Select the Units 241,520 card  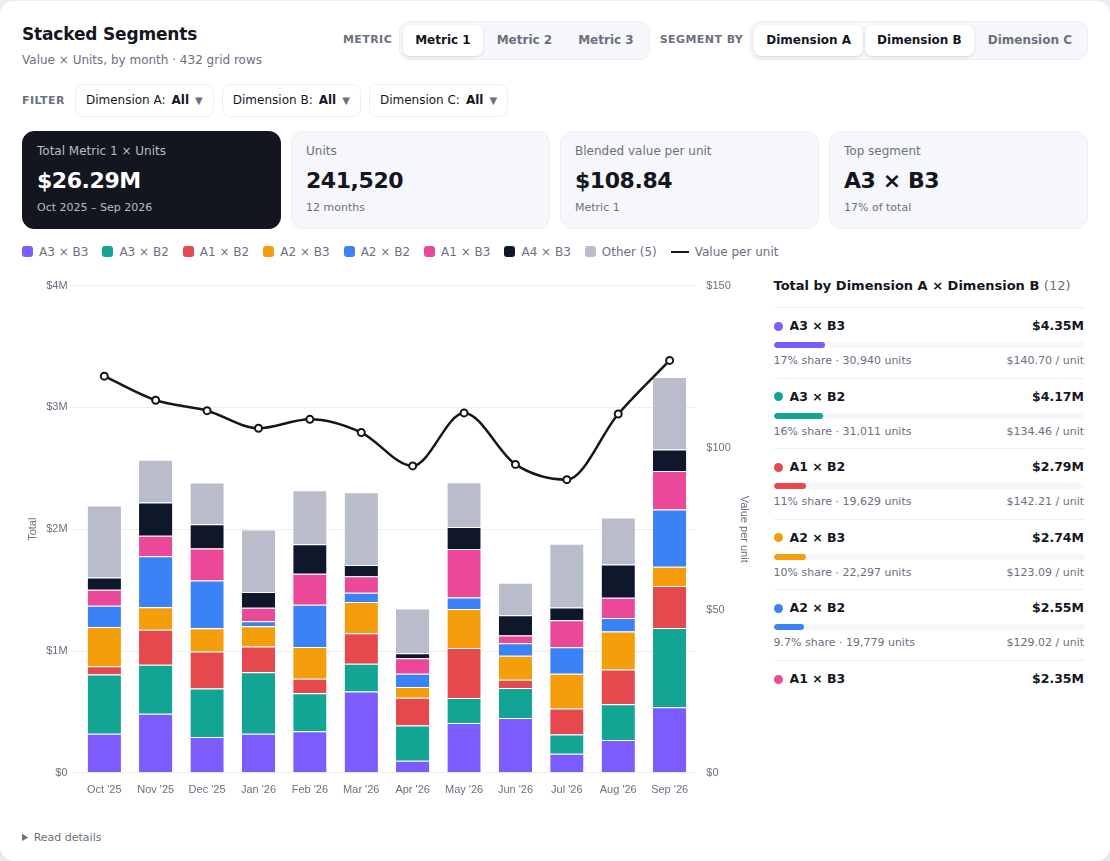click(x=420, y=180)
